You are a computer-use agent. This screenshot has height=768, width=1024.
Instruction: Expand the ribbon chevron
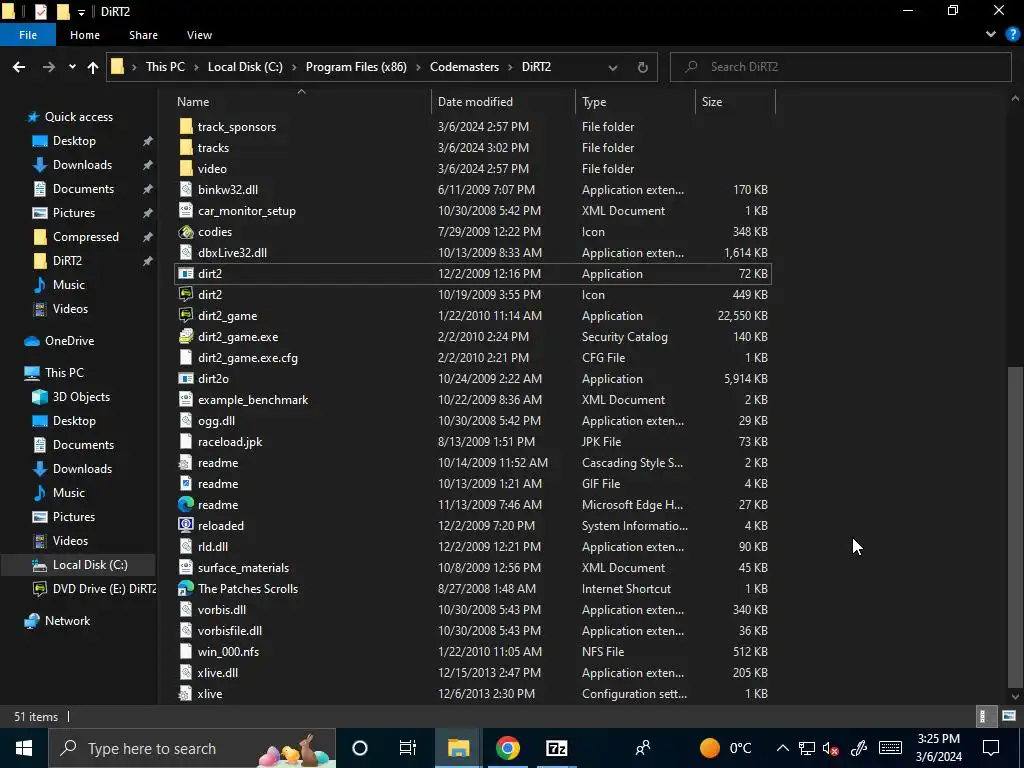coord(991,35)
